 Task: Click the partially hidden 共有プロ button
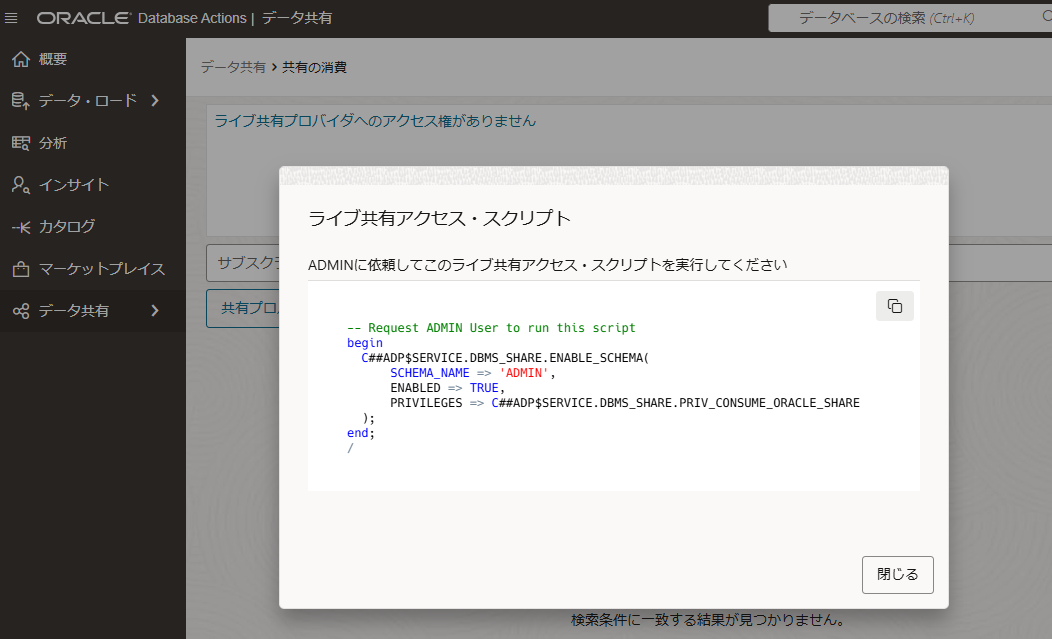tap(242, 308)
